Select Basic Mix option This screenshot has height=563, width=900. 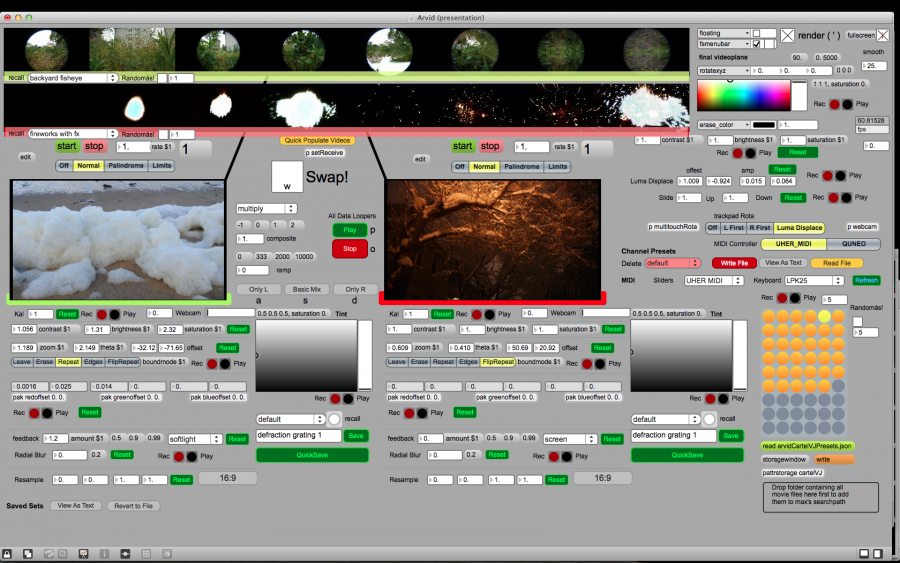307,289
